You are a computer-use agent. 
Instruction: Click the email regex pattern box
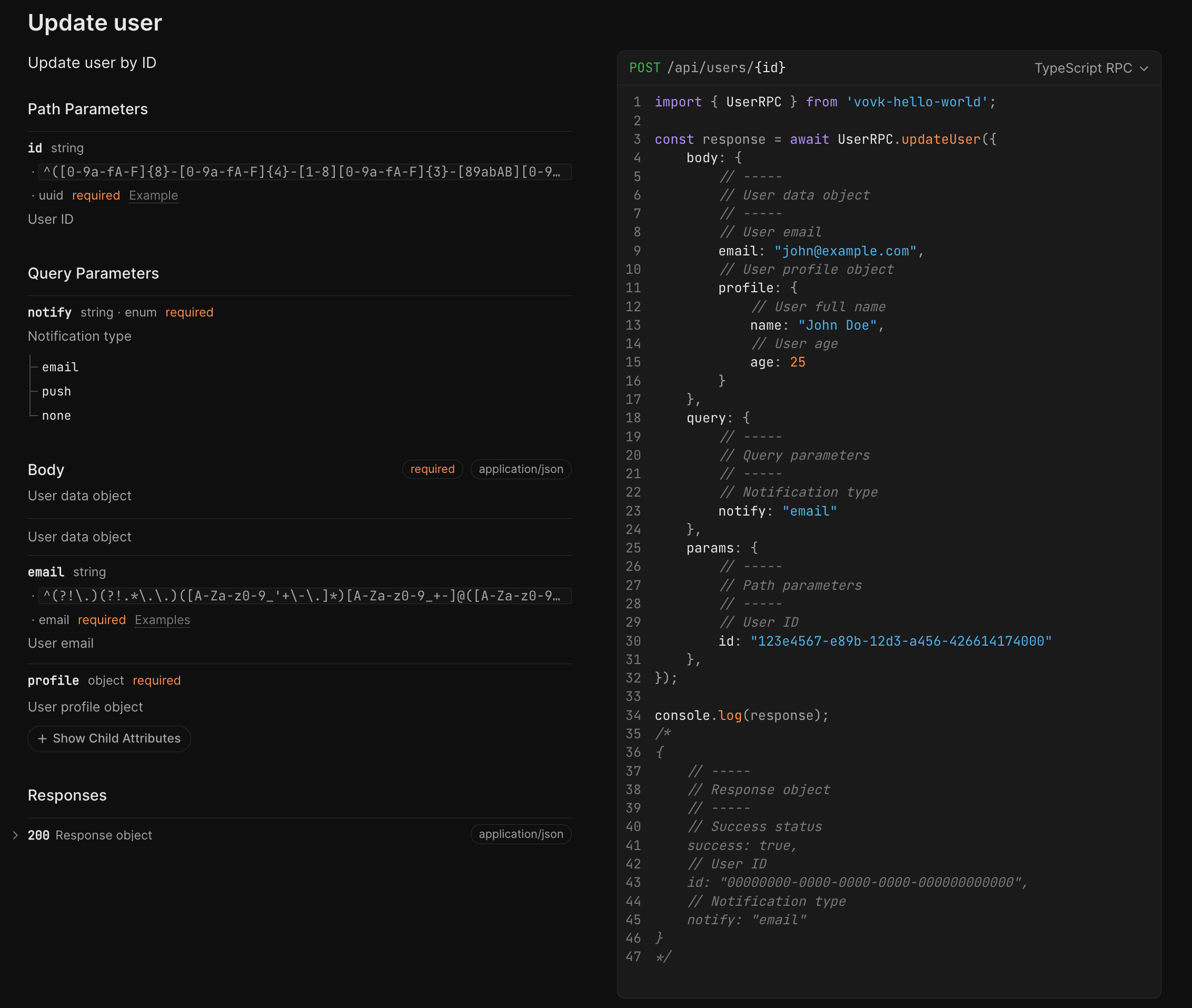point(304,596)
